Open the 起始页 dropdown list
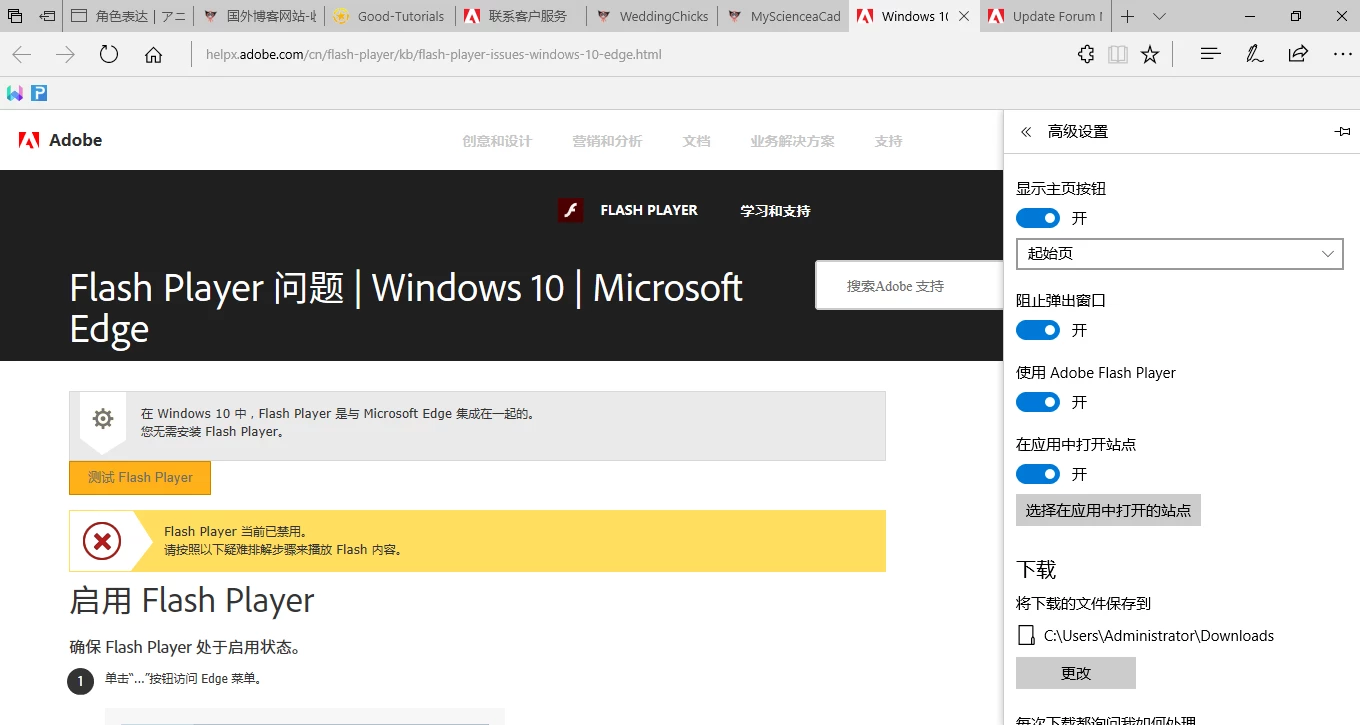This screenshot has height=725, width=1360. 1179,254
